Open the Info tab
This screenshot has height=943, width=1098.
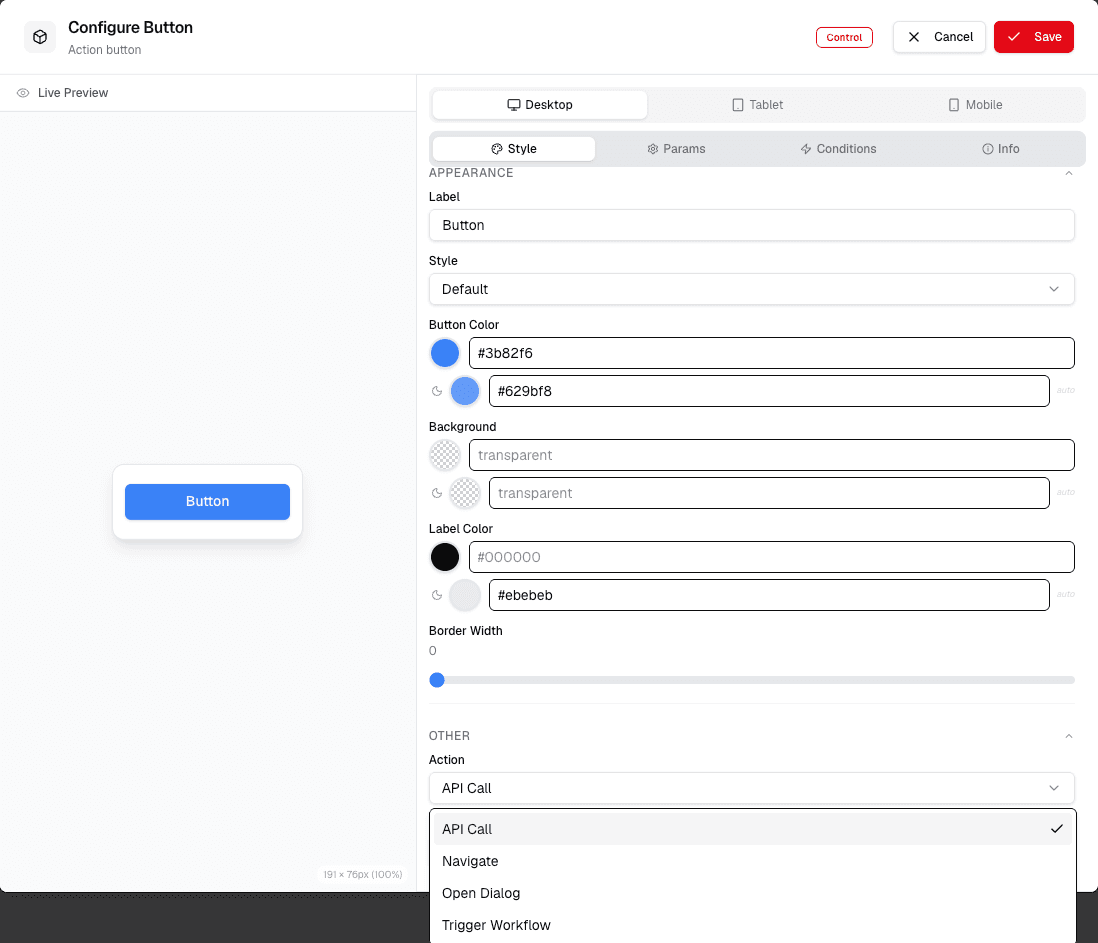[x=1000, y=149]
